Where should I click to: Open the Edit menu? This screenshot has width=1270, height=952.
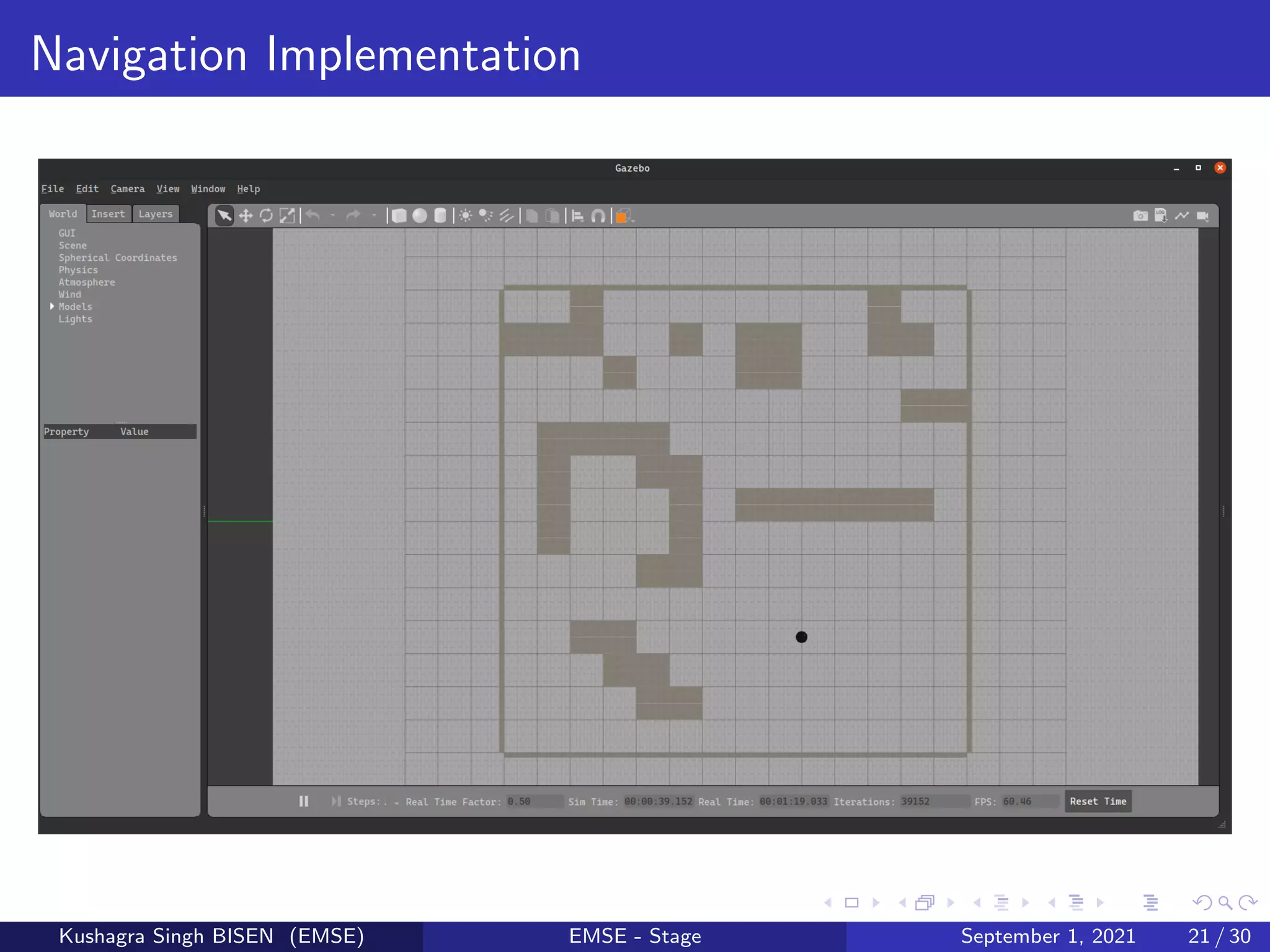(87, 189)
